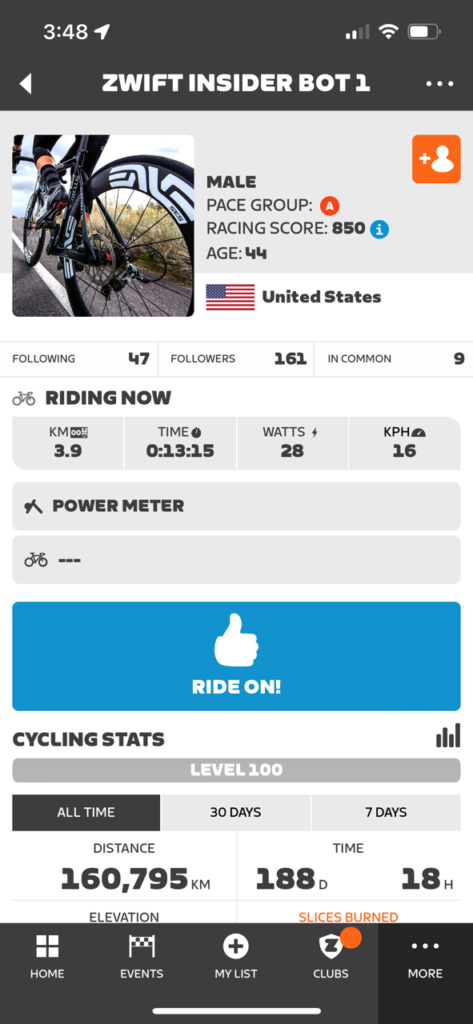This screenshot has width=473, height=1024.
Task: Tap the back arrow icon
Action: tap(25, 84)
